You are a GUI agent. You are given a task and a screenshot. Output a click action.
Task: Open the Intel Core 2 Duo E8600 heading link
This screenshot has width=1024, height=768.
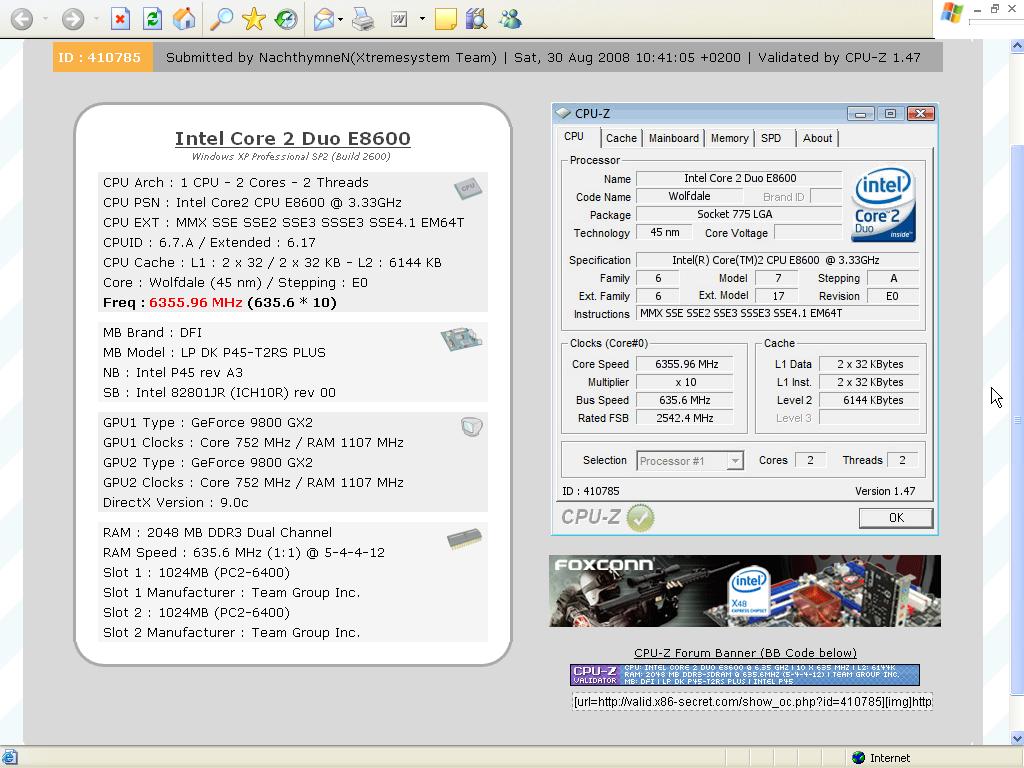pyautogui.click(x=293, y=138)
